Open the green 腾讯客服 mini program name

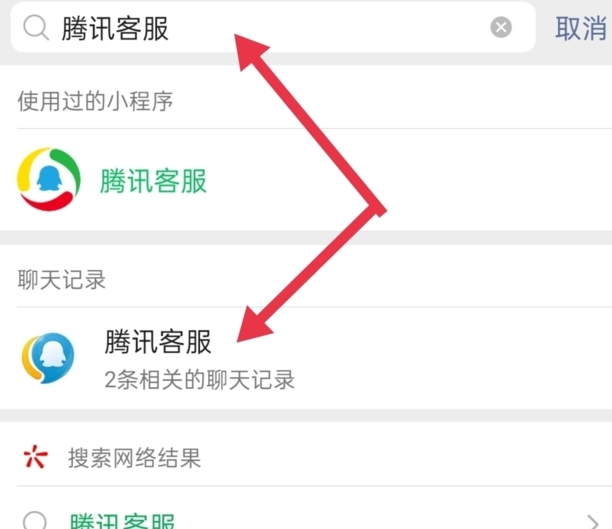click(x=153, y=181)
